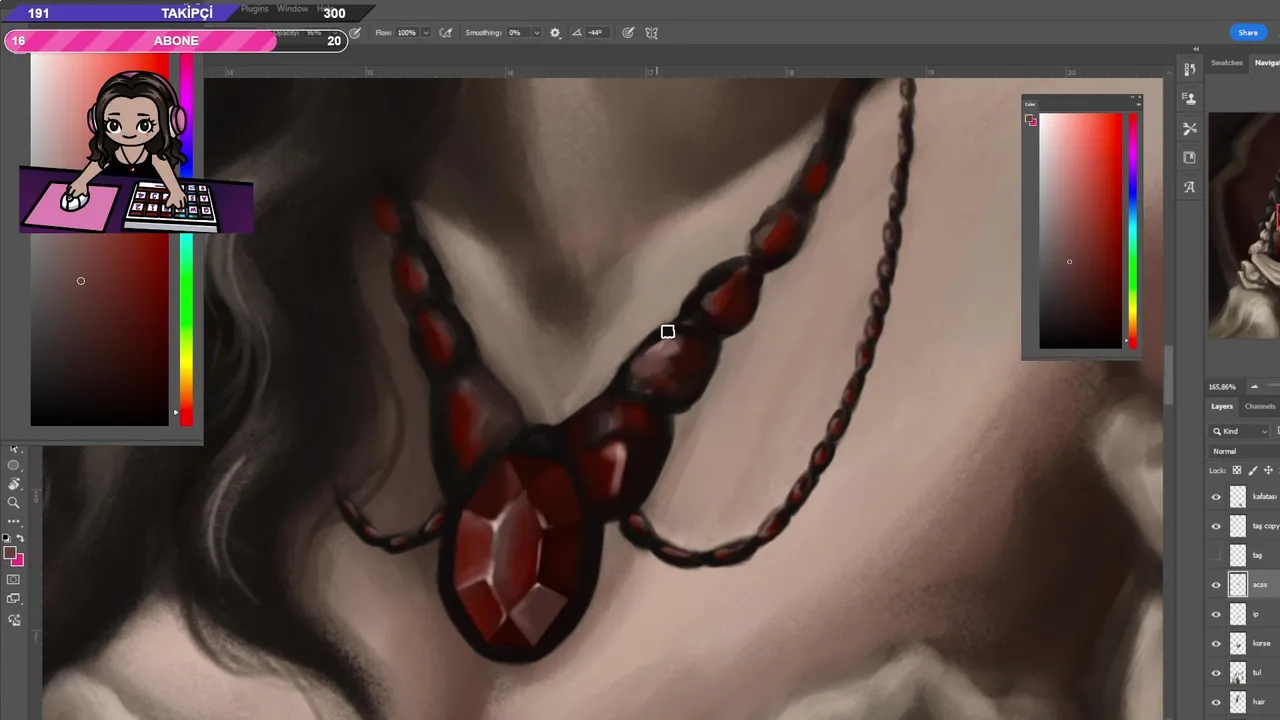Screen dimensions: 1280x720
Task: Swap foreground and background colors
Action: [20, 538]
